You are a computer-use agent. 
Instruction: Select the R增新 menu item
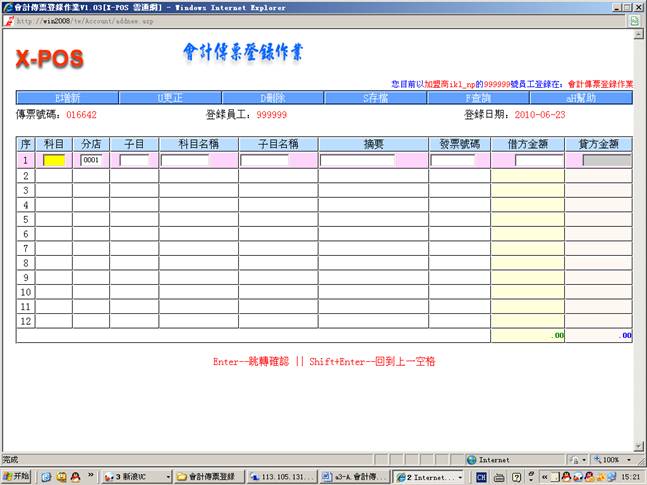coord(67,98)
